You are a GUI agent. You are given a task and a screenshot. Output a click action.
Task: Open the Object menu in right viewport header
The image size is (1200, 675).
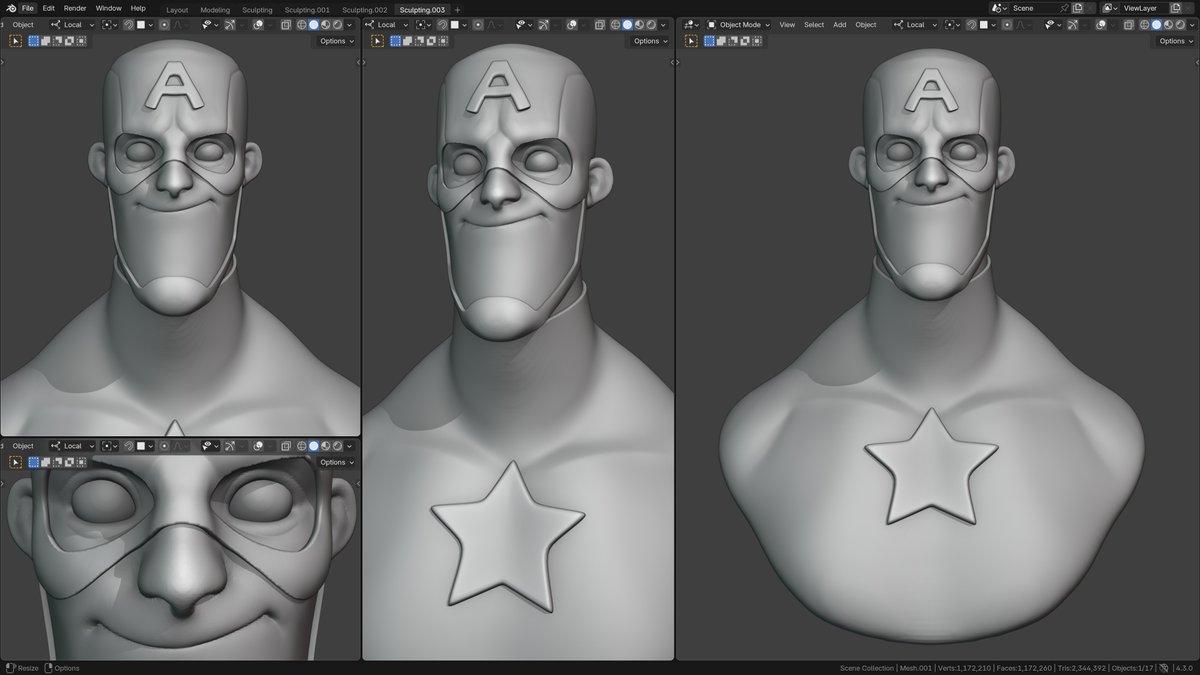coord(866,25)
